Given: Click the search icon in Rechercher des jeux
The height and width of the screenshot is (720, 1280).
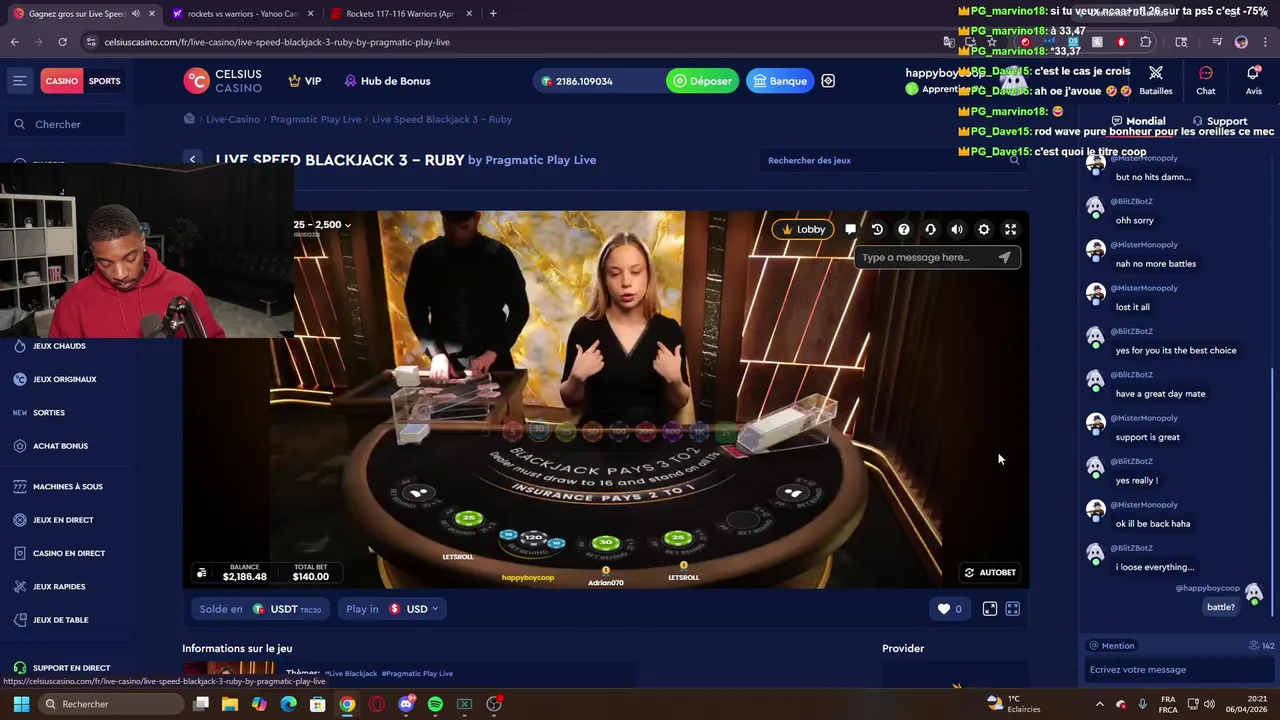Looking at the screenshot, I should [x=1014, y=160].
